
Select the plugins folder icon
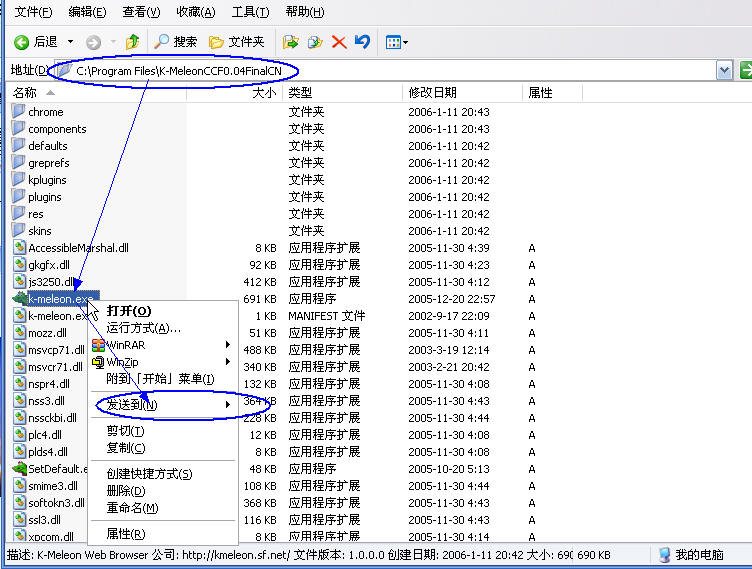pos(18,196)
